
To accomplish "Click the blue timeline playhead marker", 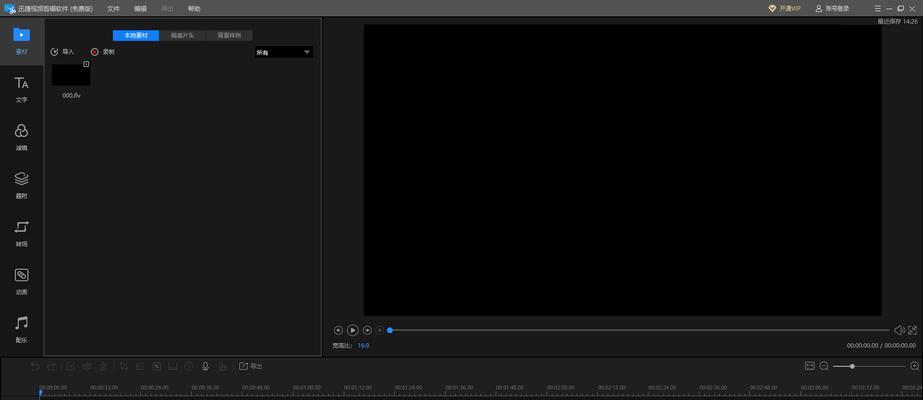I will click(41, 392).
